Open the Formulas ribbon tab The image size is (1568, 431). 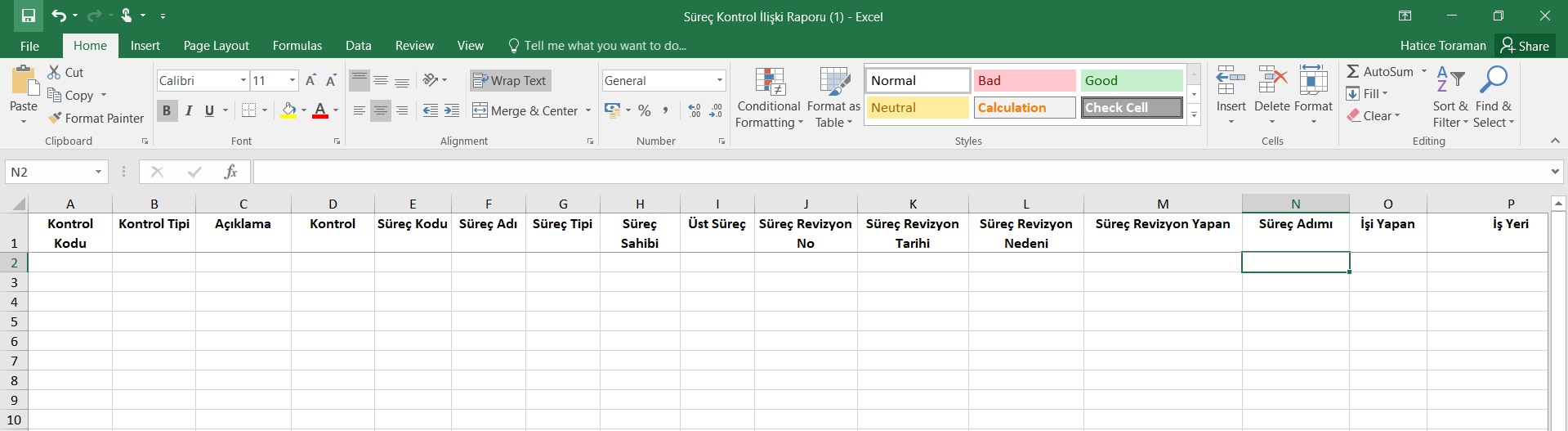click(297, 46)
